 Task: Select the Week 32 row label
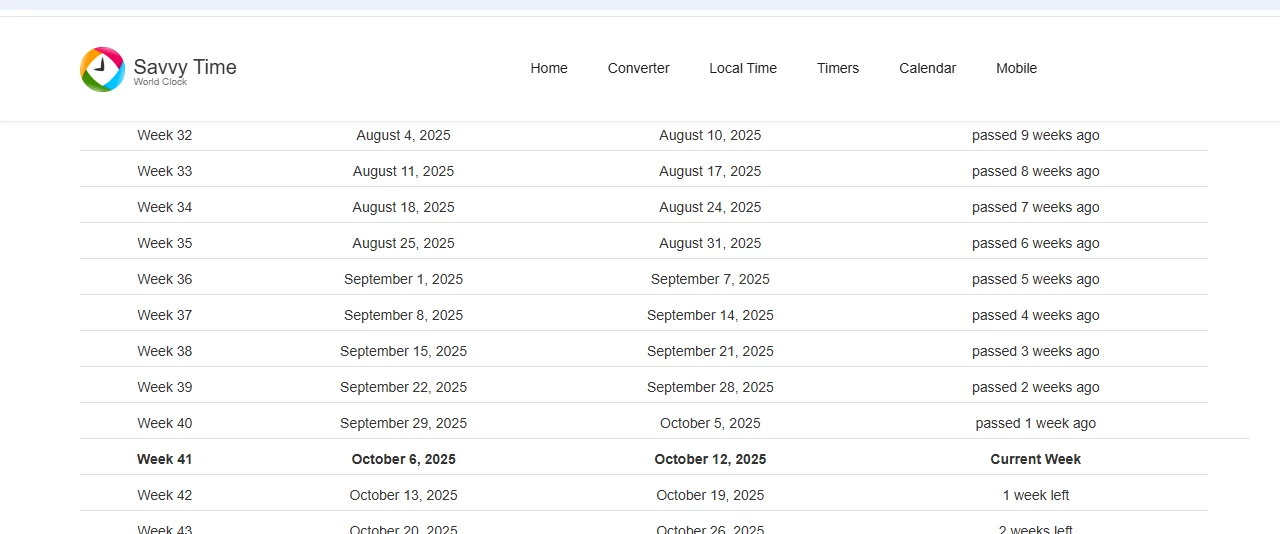[164, 135]
